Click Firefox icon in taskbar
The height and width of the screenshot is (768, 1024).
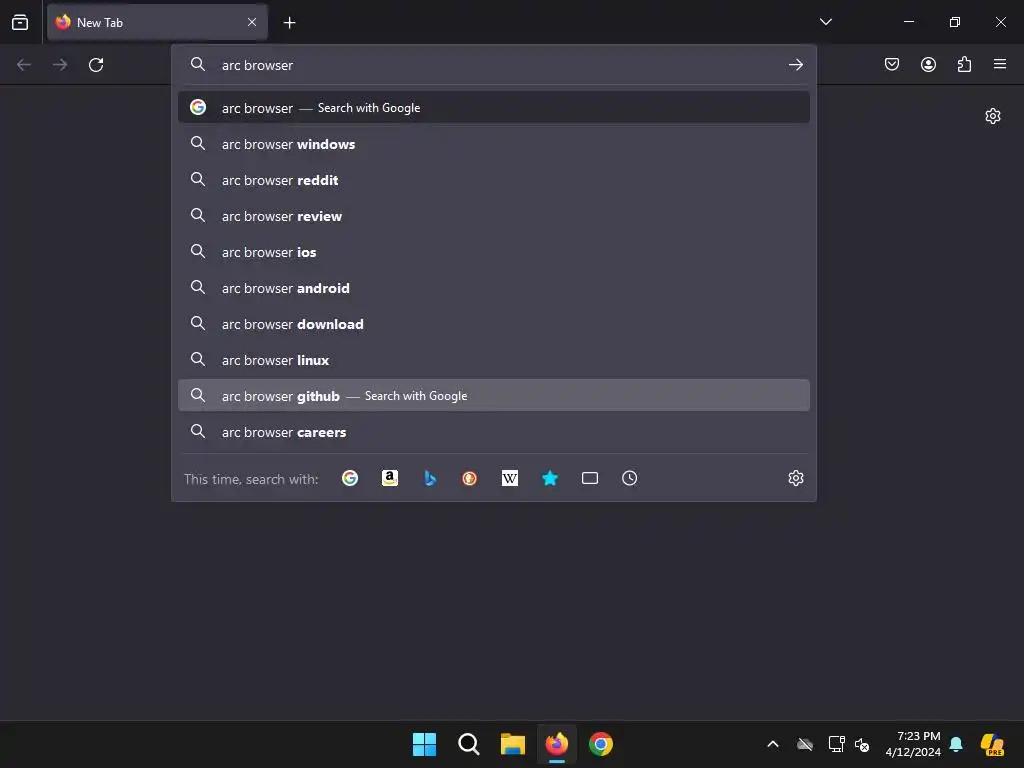[x=556, y=744]
